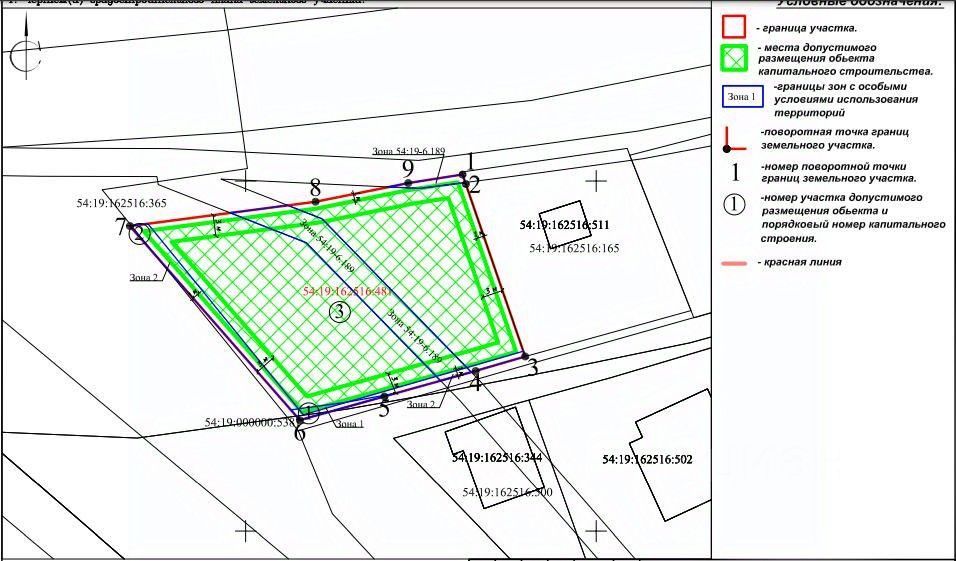This screenshot has width=956, height=561.
Task: Click parcel label 54:19:000000:538
Action: [x=250, y=422]
